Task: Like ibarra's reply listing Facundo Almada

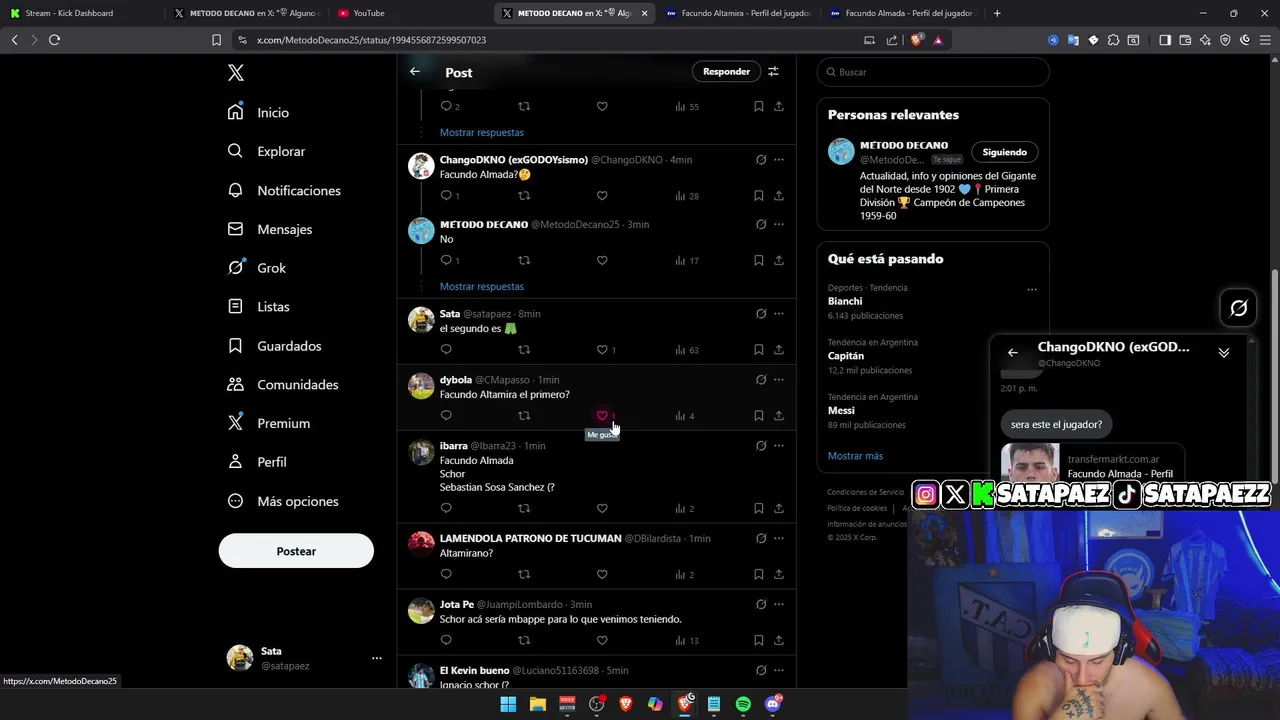Action: (602, 509)
